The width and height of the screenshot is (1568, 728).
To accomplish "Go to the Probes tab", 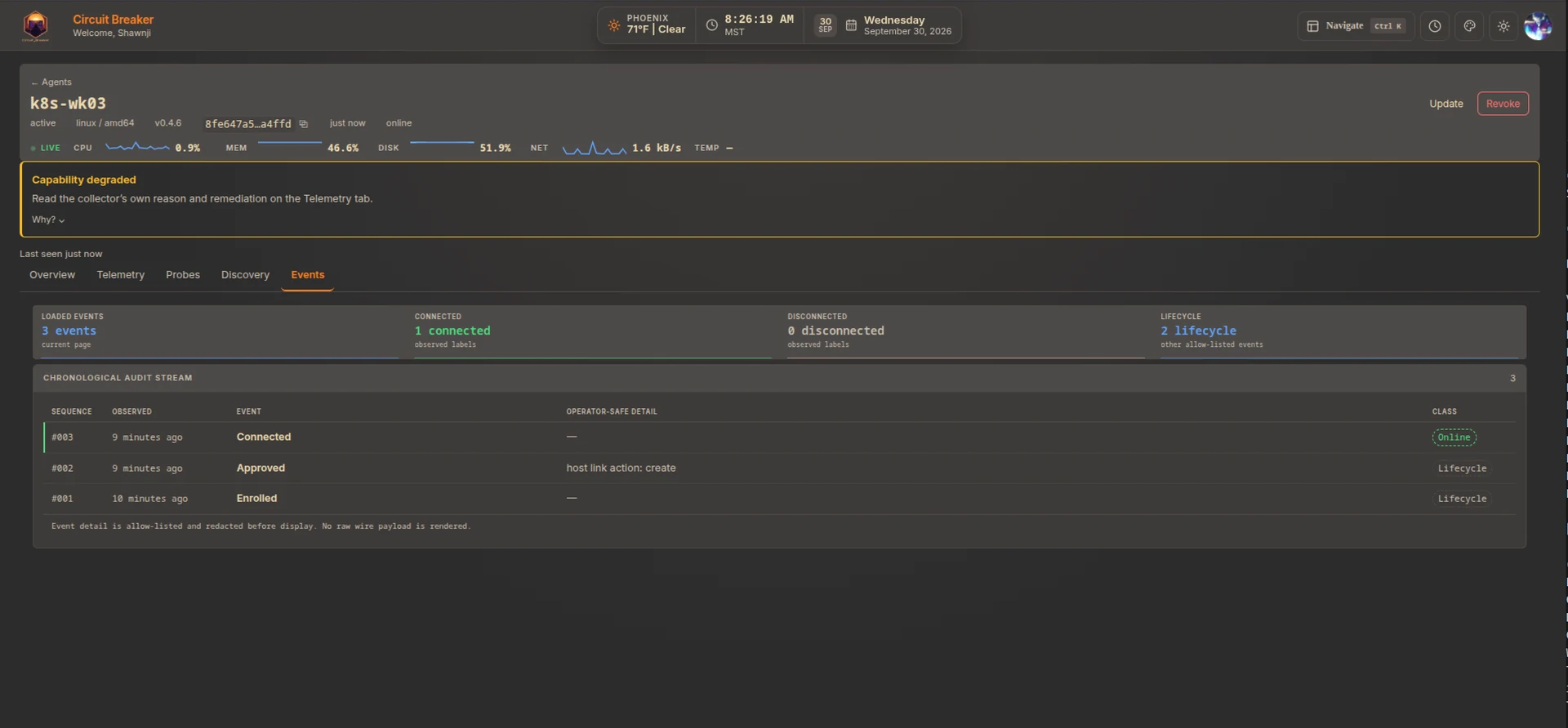I will (183, 275).
